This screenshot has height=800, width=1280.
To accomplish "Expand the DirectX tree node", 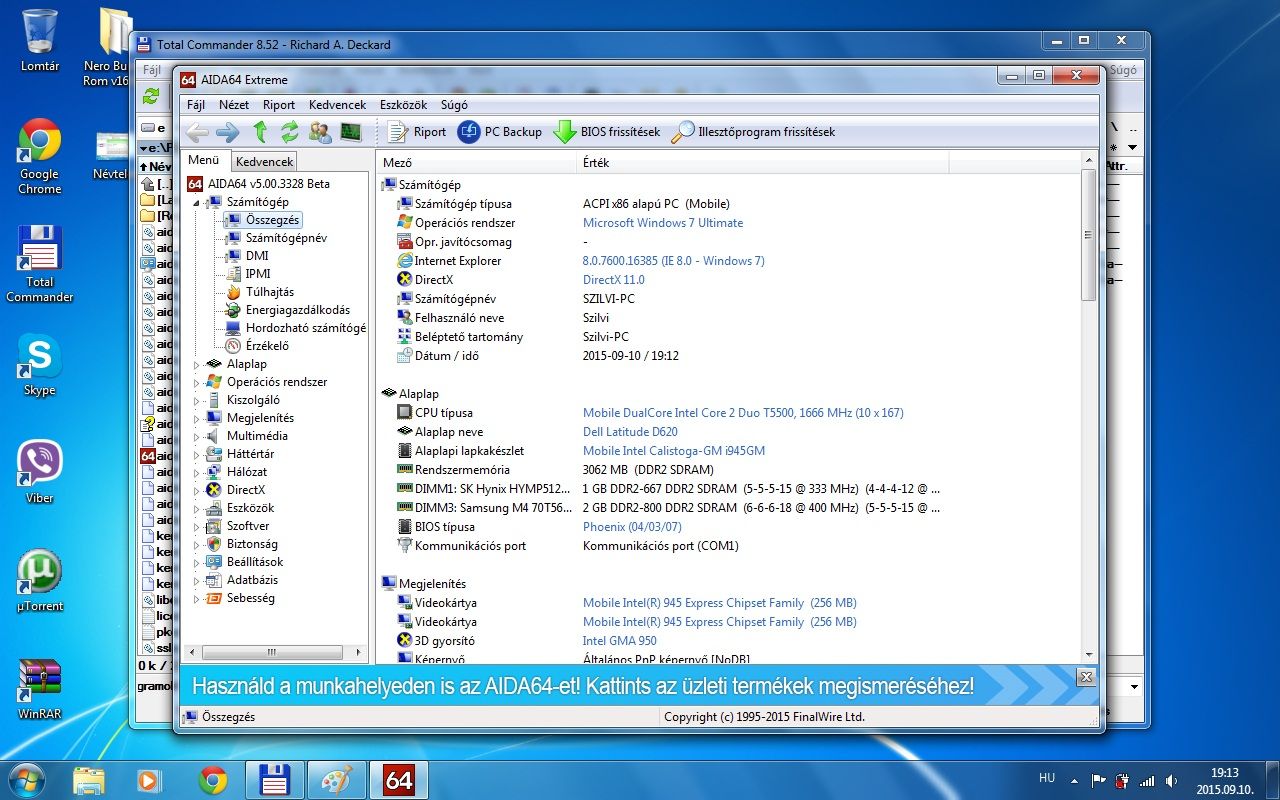I will click(197, 490).
